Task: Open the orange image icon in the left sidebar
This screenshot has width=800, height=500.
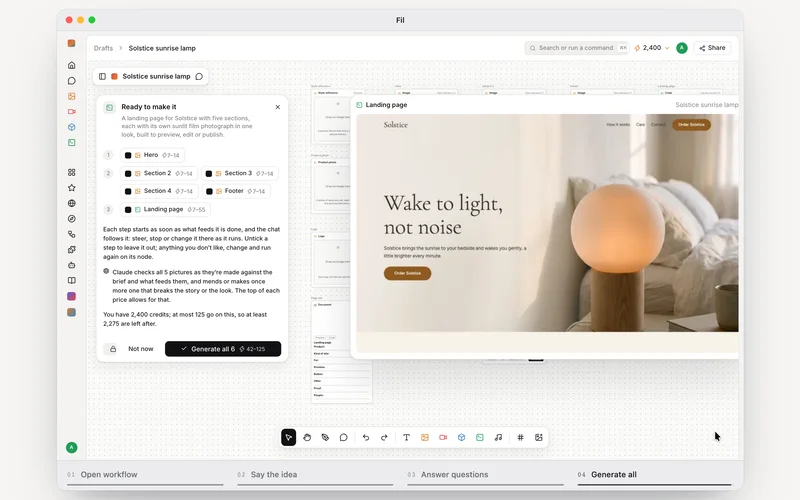Action: [x=71, y=96]
